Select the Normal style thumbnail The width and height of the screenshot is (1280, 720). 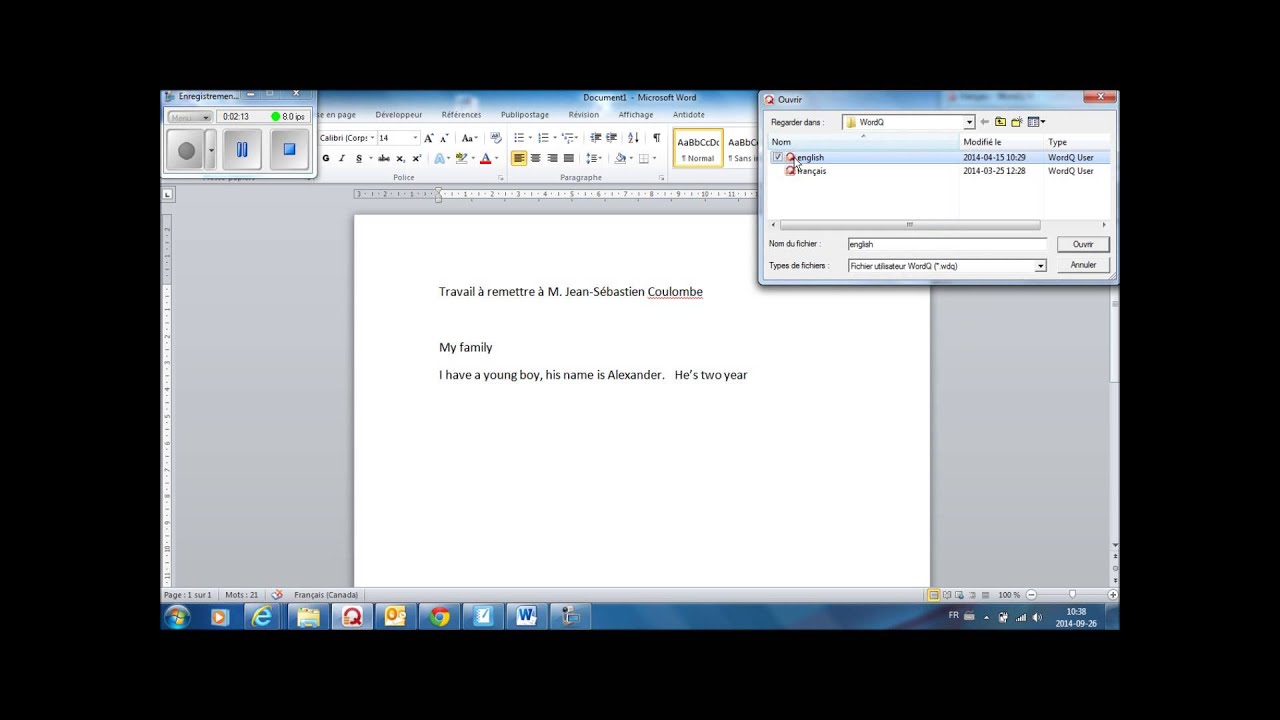coord(698,148)
